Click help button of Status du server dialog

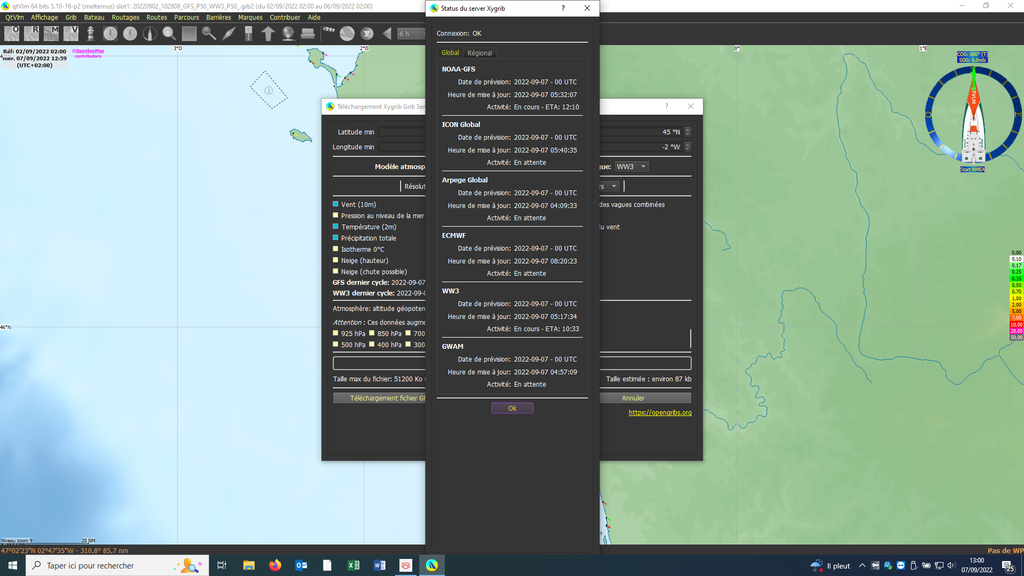(x=563, y=8)
